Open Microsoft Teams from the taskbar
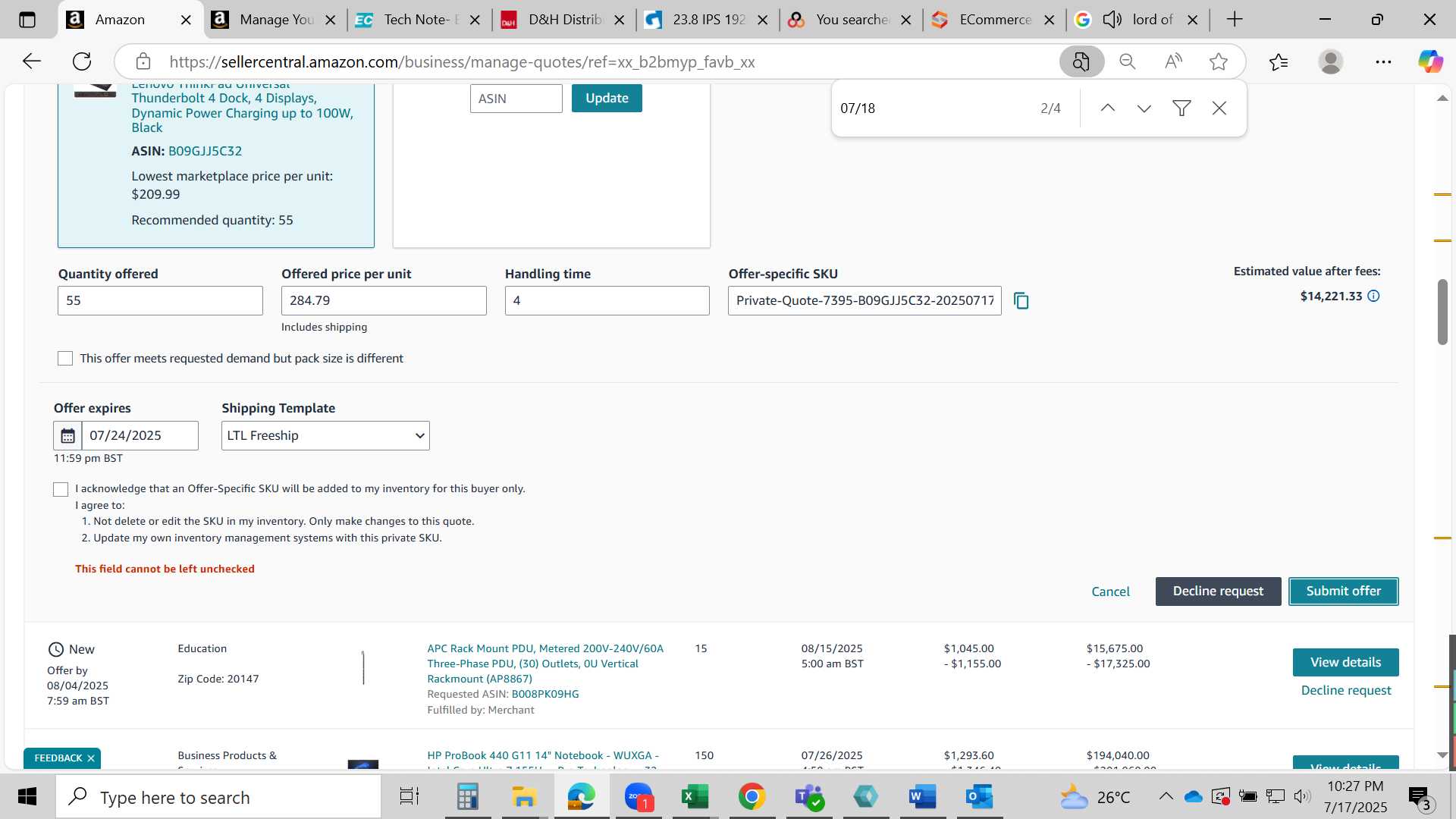 click(809, 797)
